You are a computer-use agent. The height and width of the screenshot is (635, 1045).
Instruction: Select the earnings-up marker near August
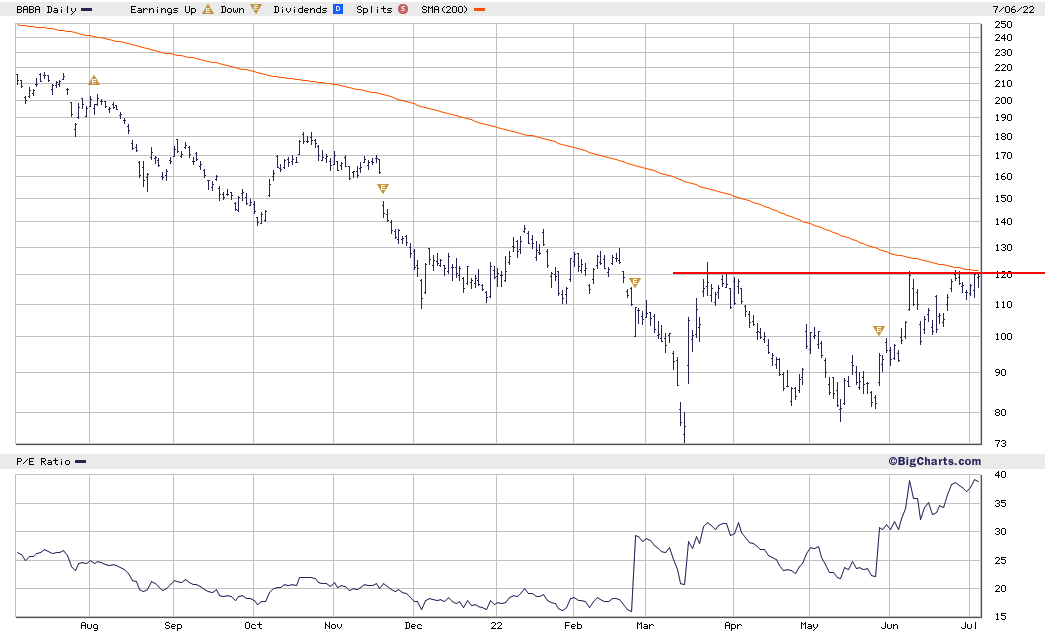pyautogui.click(x=94, y=81)
